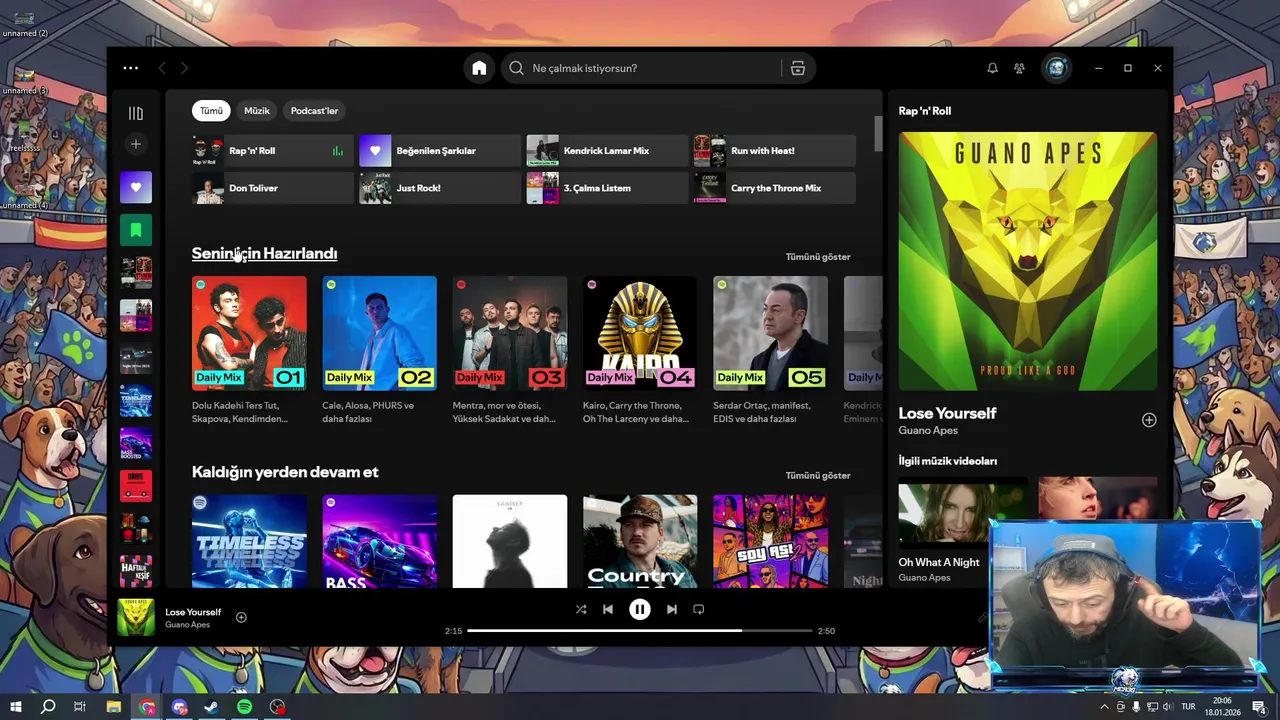This screenshot has height=720, width=1280.
Task: Open Steam from the Windows taskbar
Action: (212, 707)
